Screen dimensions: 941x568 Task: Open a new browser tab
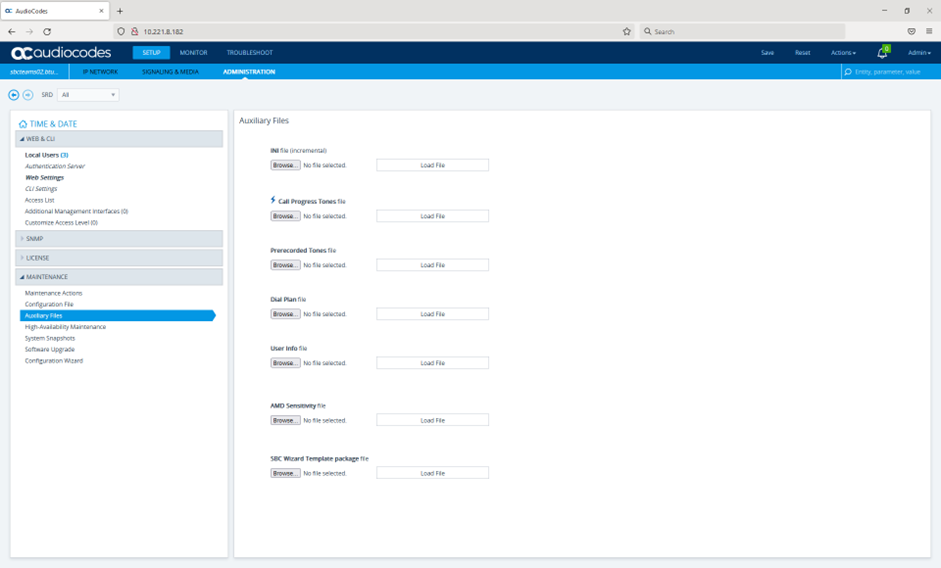click(x=120, y=11)
